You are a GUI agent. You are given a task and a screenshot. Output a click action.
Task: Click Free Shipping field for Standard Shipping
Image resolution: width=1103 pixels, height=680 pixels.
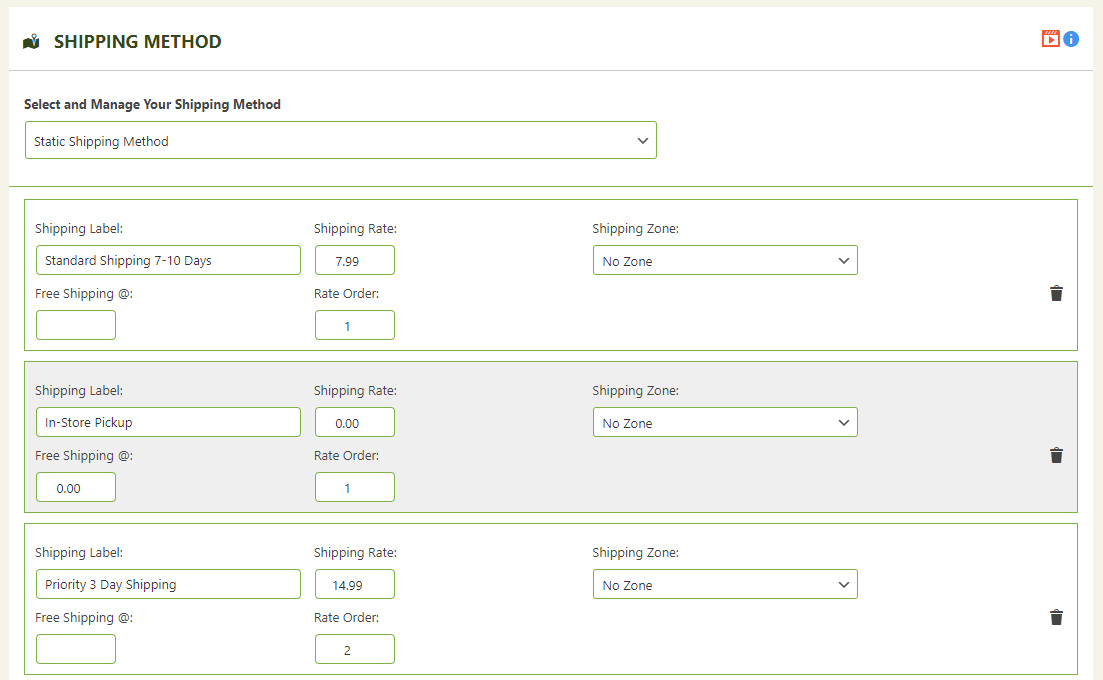point(76,325)
